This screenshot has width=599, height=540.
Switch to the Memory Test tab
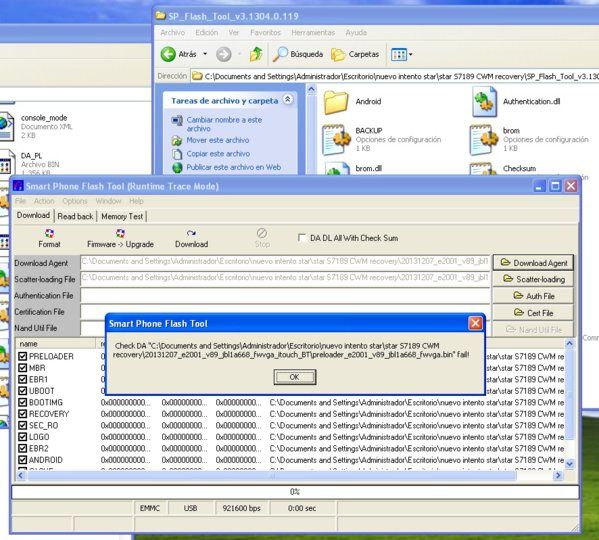pyautogui.click(x=122, y=216)
